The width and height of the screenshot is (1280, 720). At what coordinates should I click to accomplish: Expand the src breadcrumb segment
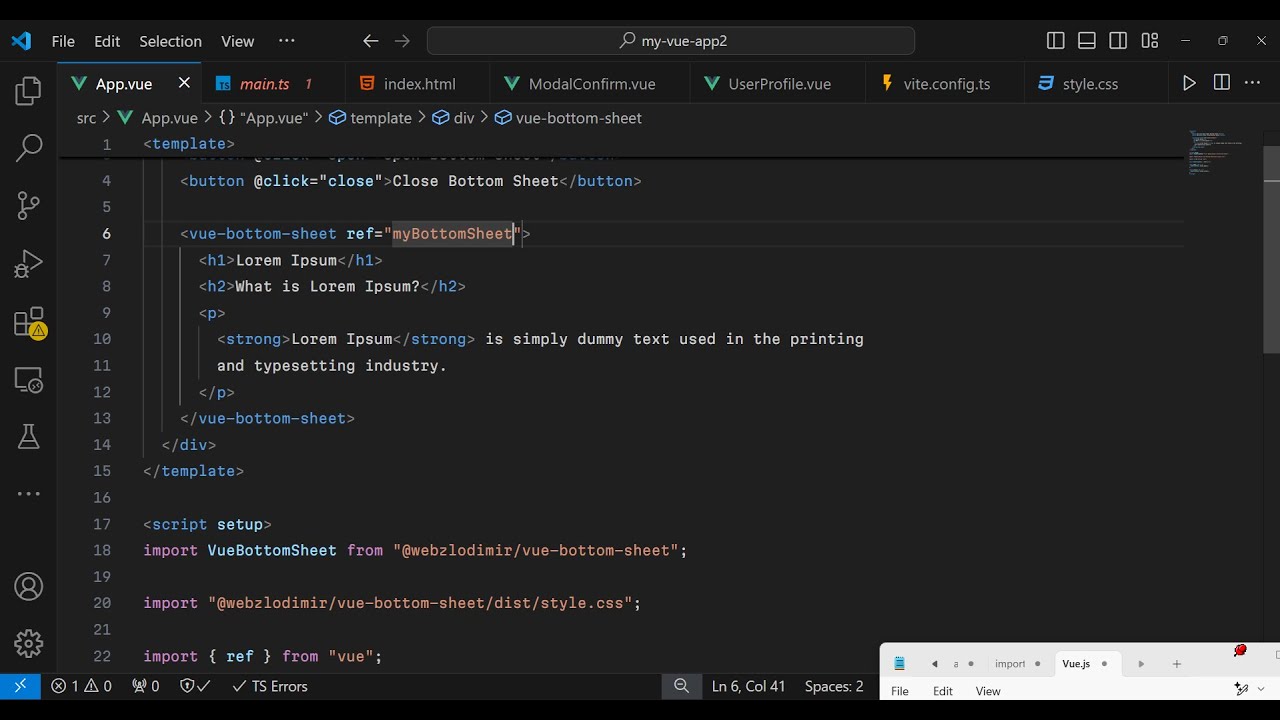coord(86,118)
